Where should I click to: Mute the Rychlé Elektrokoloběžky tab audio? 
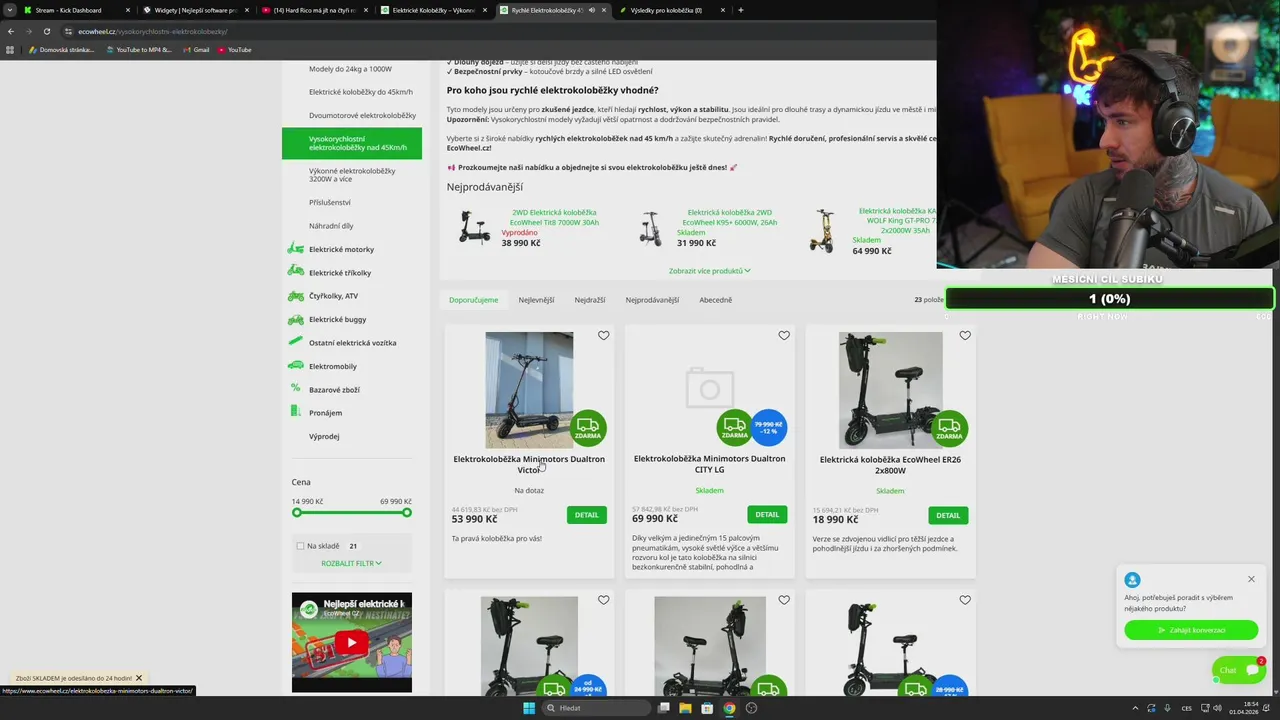pyautogui.click(x=591, y=10)
